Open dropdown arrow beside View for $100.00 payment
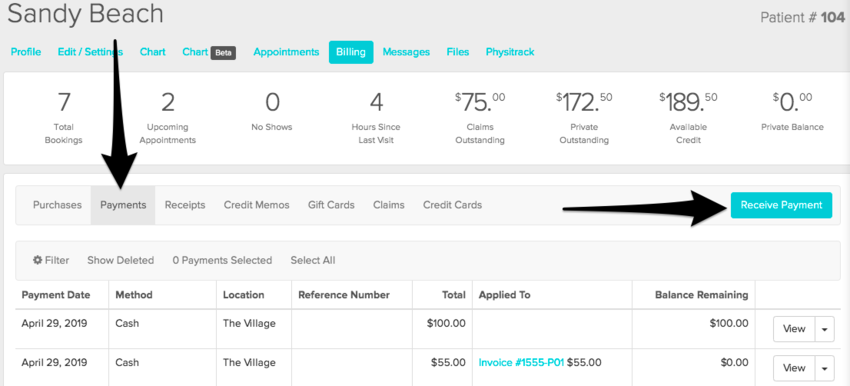The height and width of the screenshot is (386, 850). tap(825, 329)
